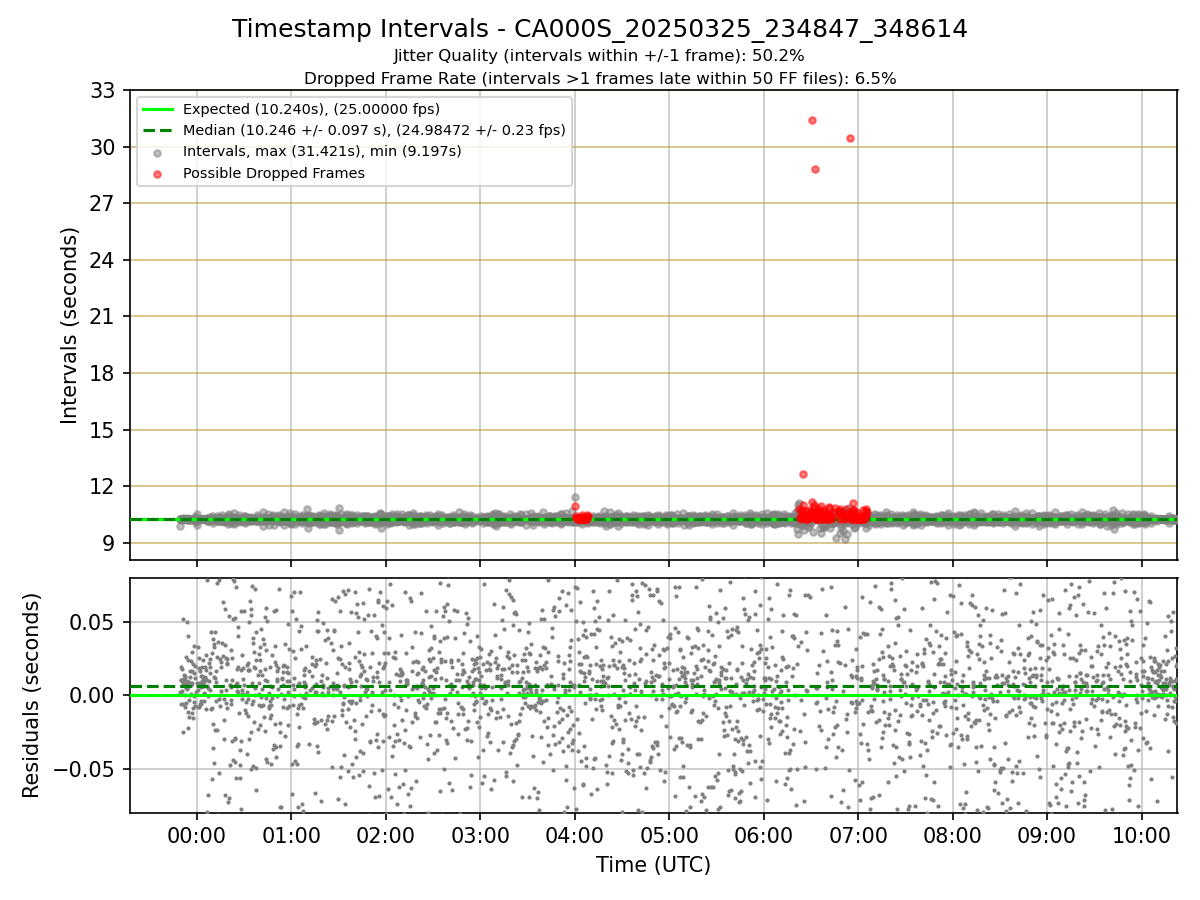Click the grey dot marker in legend

(158, 152)
